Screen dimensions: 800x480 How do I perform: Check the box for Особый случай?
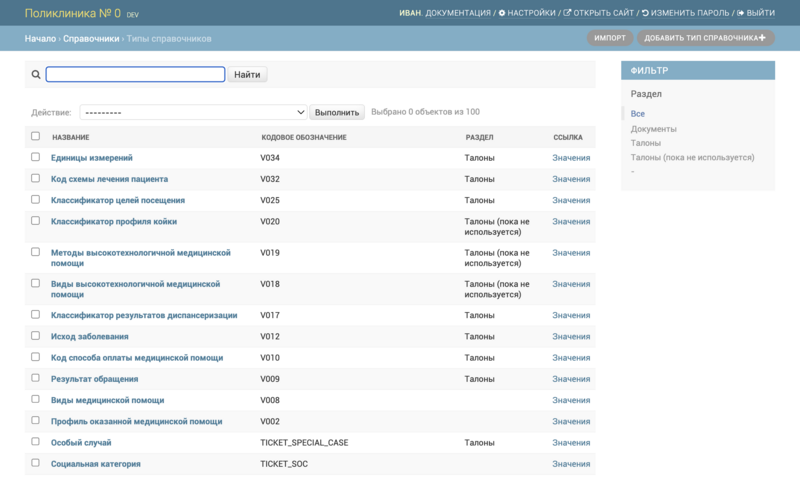pos(35,442)
